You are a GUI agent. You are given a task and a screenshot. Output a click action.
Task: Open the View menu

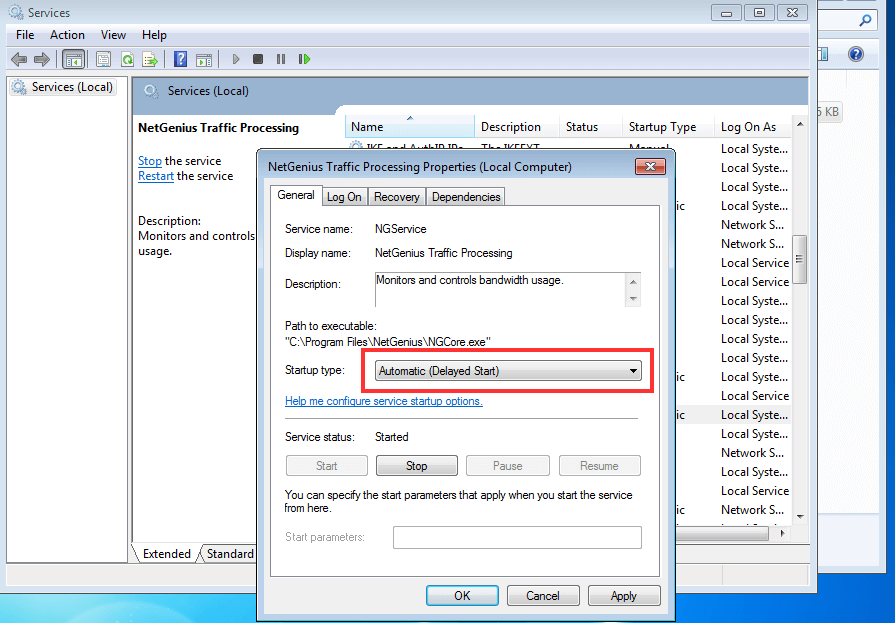click(x=113, y=35)
